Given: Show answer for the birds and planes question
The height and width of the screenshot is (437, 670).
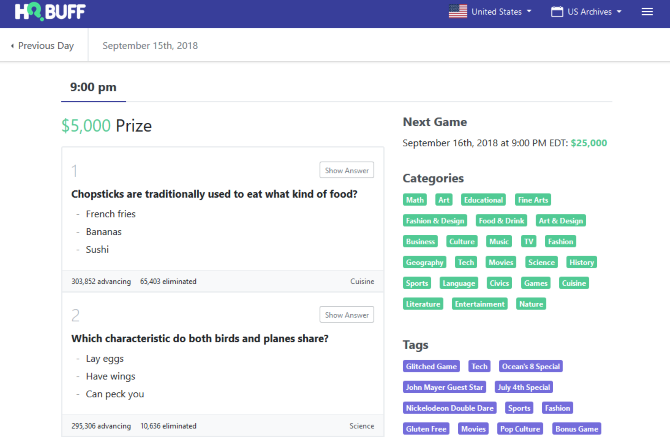Looking at the screenshot, I should pyautogui.click(x=347, y=315).
